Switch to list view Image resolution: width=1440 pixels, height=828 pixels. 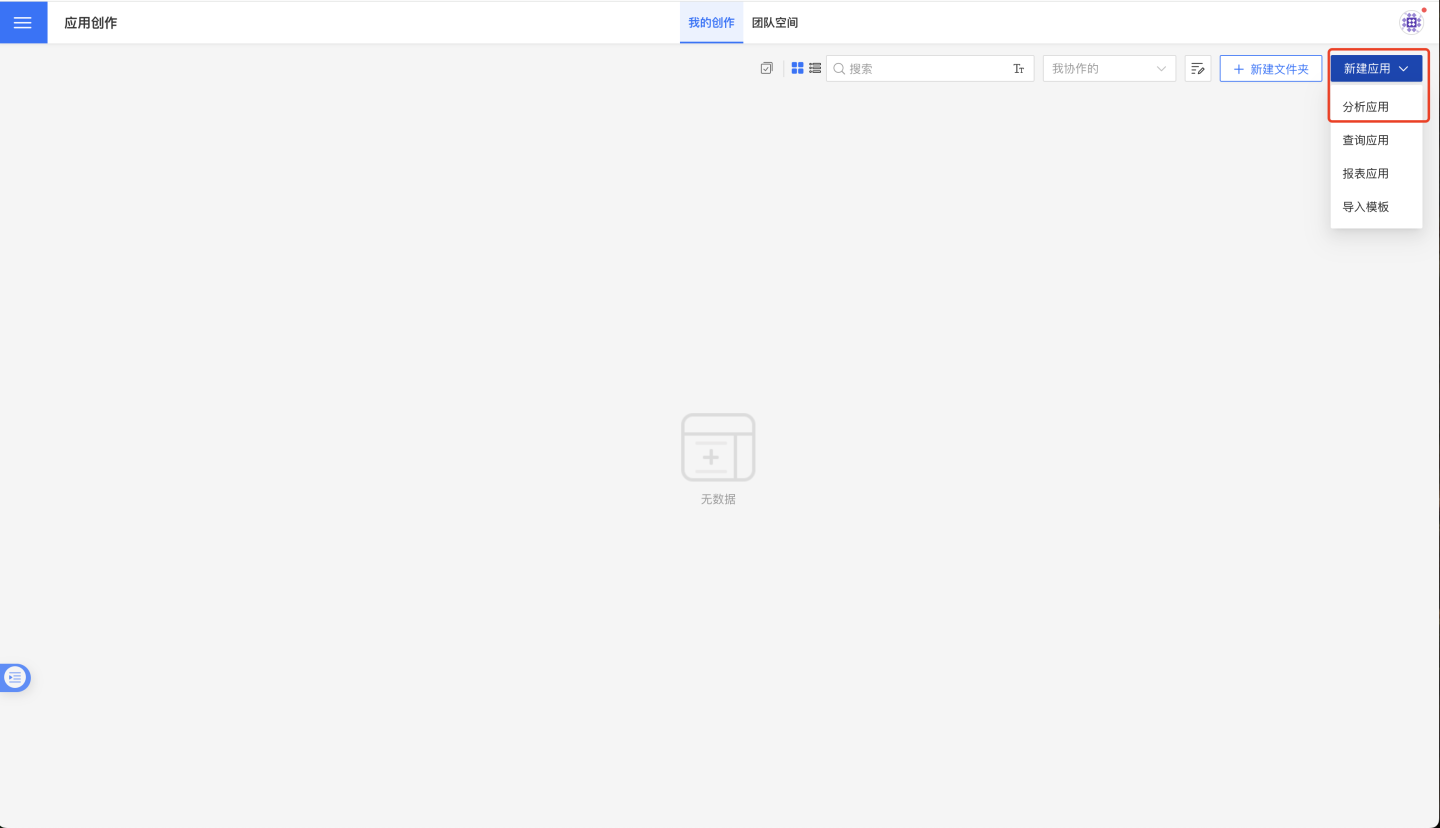click(x=815, y=68)
